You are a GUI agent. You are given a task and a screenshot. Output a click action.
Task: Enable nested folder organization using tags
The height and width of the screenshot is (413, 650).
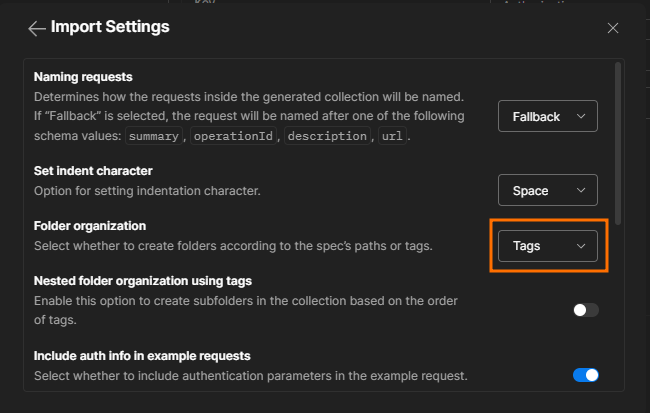tap(585, 310)
